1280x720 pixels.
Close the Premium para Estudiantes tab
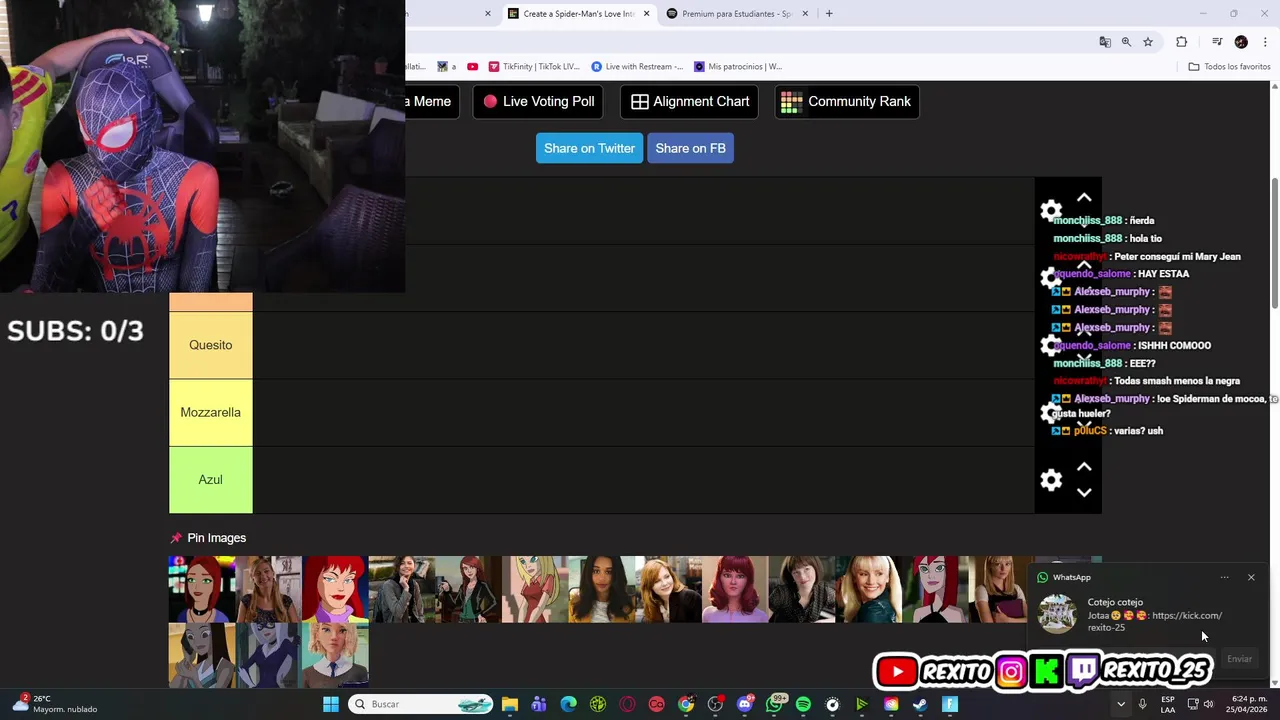[806, 14]
